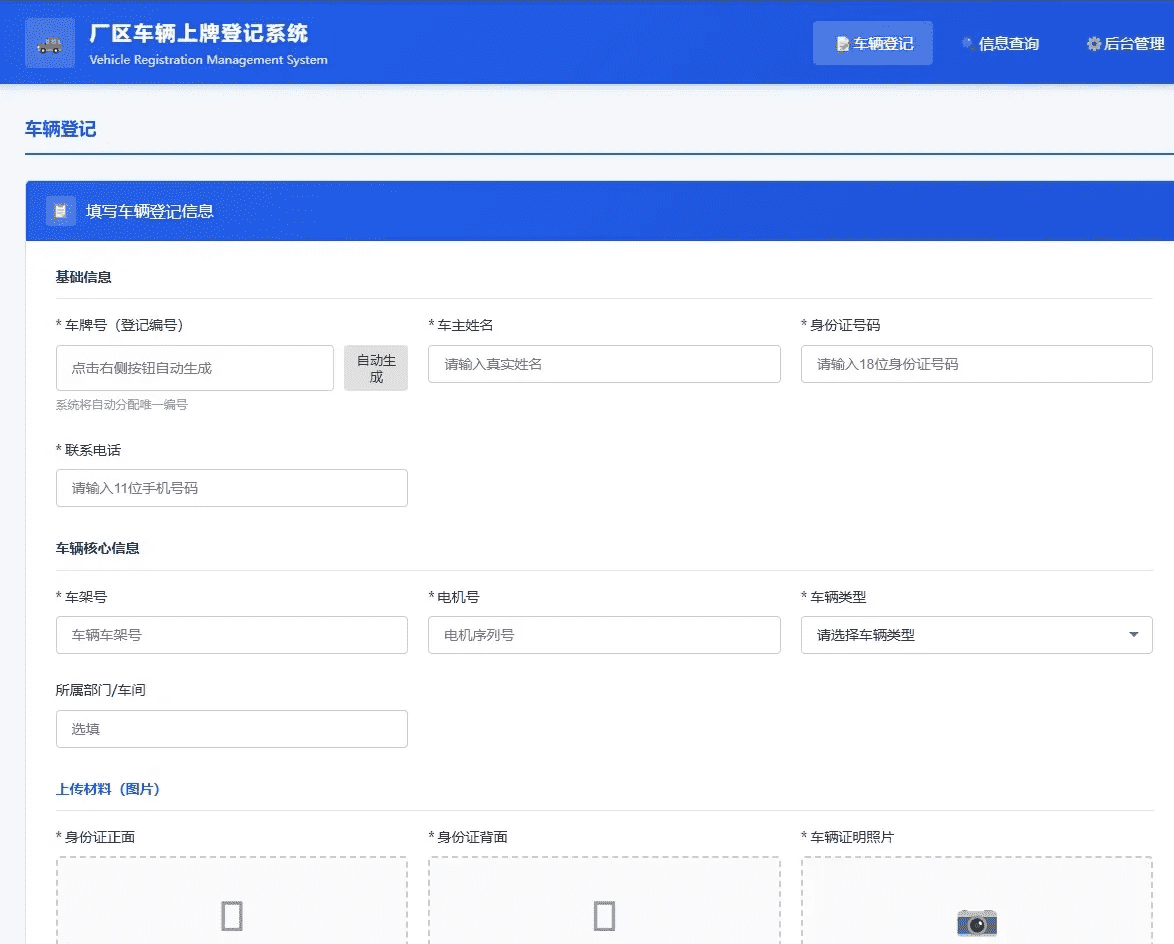Screen dimensions: 1174x944
Task: Focus the 身份证号码 input field
Action: [x=976, y=364]
